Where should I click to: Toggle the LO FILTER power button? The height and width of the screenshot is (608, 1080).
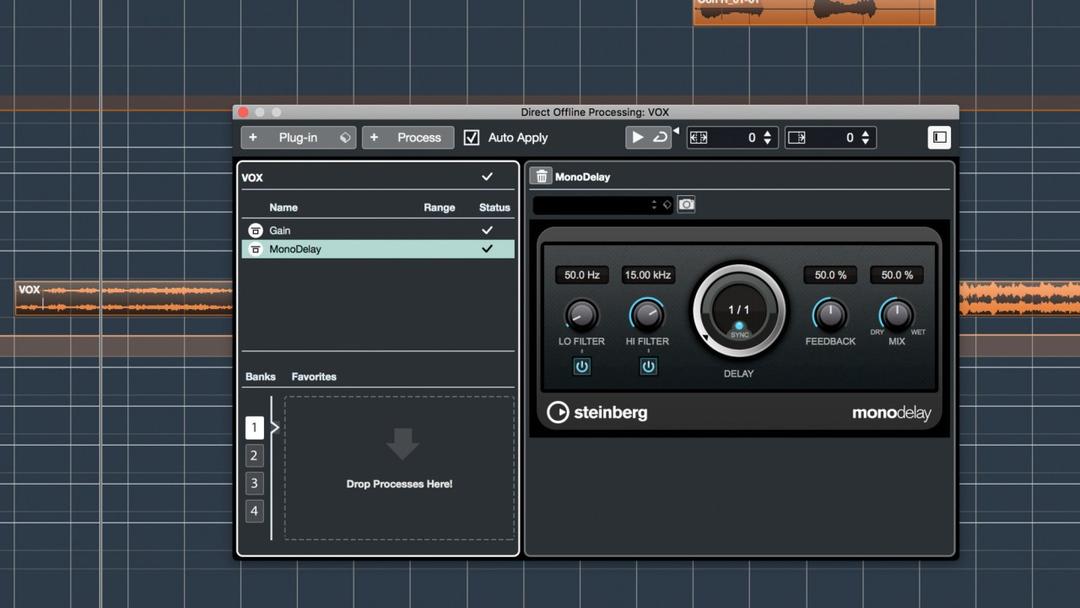(581, 366)
